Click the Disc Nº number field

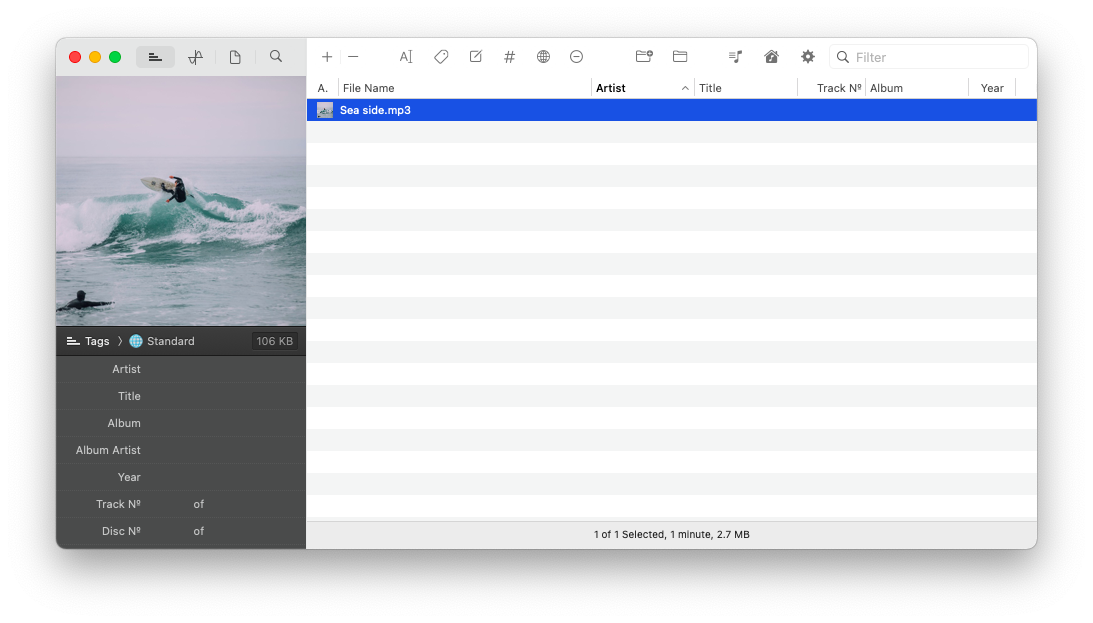click(x=167, y=531)
